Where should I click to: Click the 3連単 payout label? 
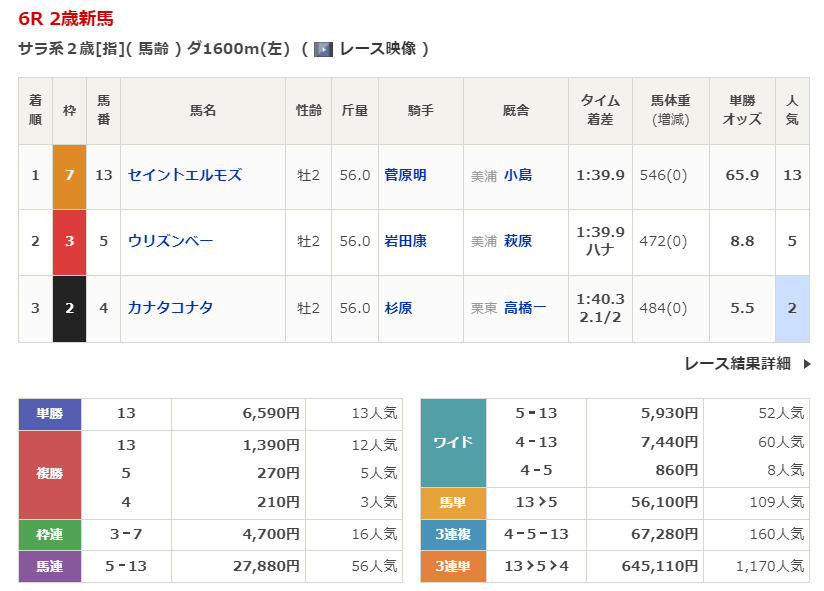[453, 566]
